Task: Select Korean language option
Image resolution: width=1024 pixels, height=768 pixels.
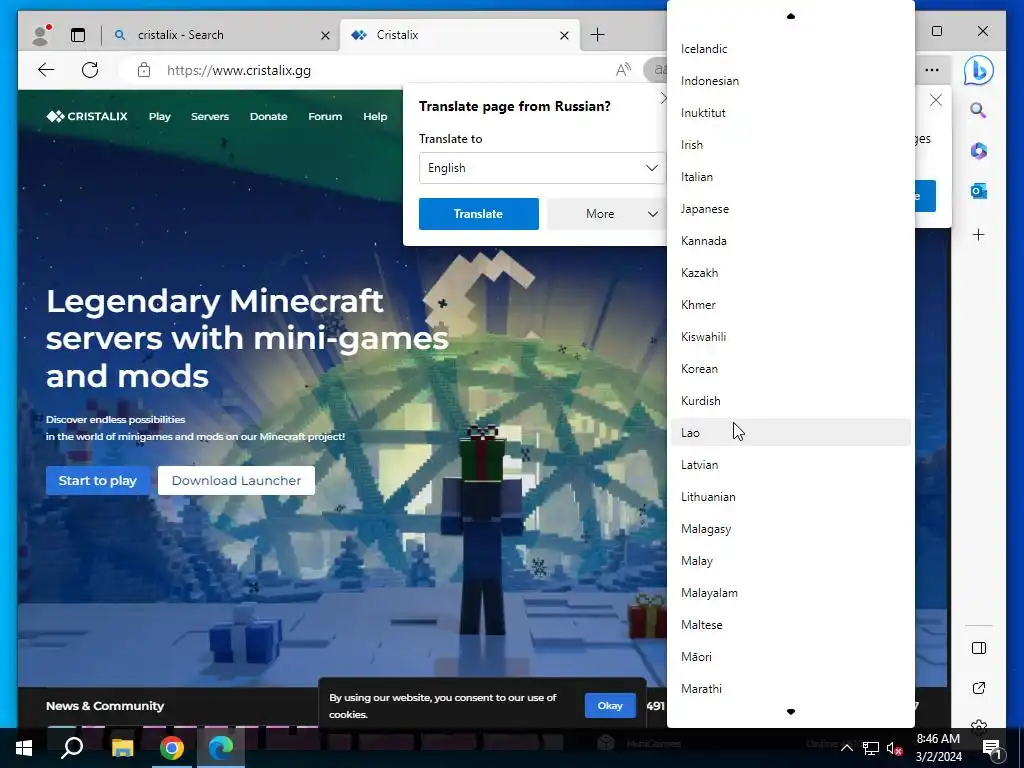Action: click(x=791, y=369)
